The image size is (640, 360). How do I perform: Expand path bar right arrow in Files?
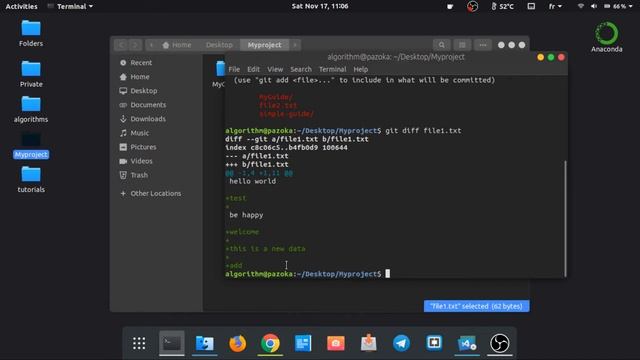295,45
